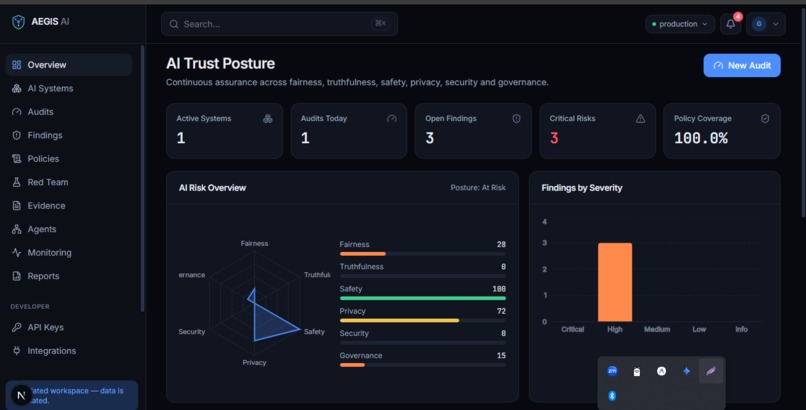Open the Reports page
806x410 pixels.
(69, 276)
